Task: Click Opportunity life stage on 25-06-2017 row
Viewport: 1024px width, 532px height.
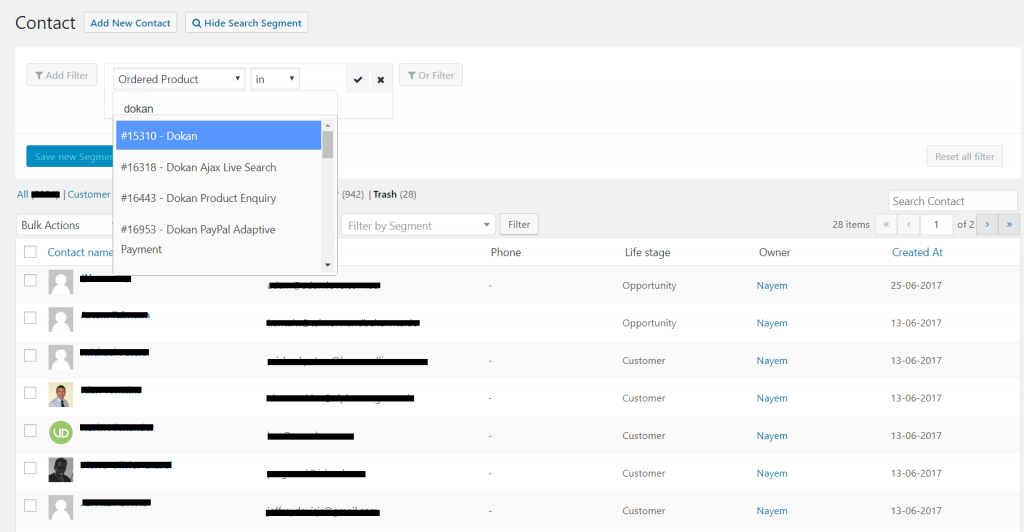Action: (649, 285)
